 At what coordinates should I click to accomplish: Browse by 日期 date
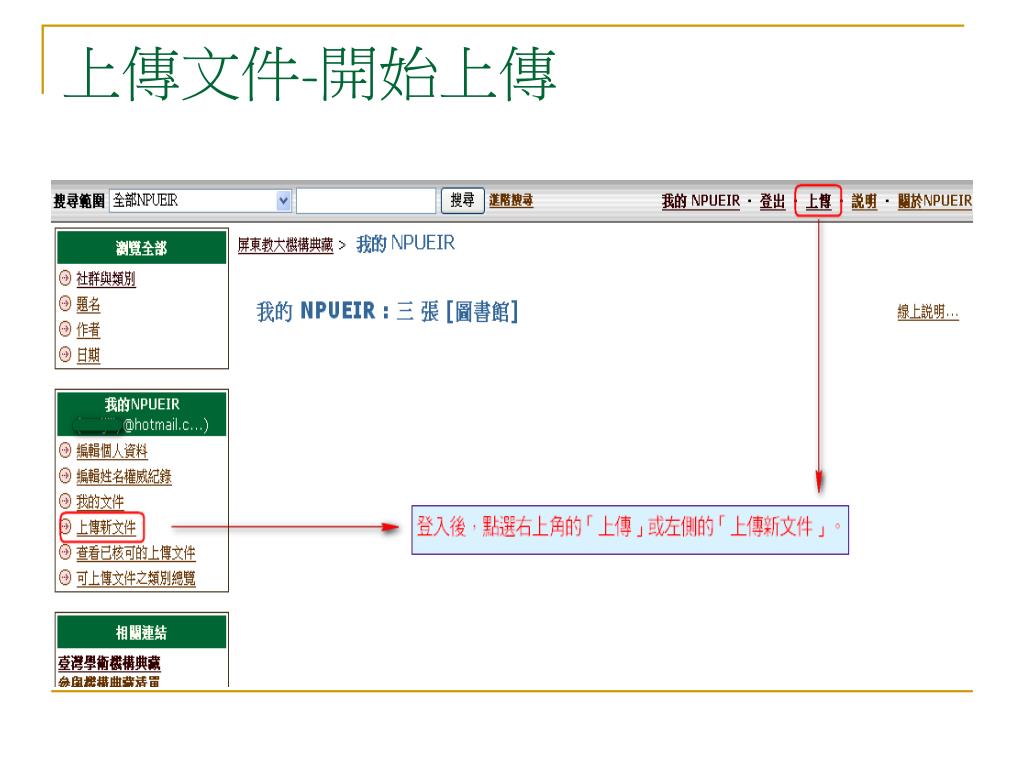[88, 355]
